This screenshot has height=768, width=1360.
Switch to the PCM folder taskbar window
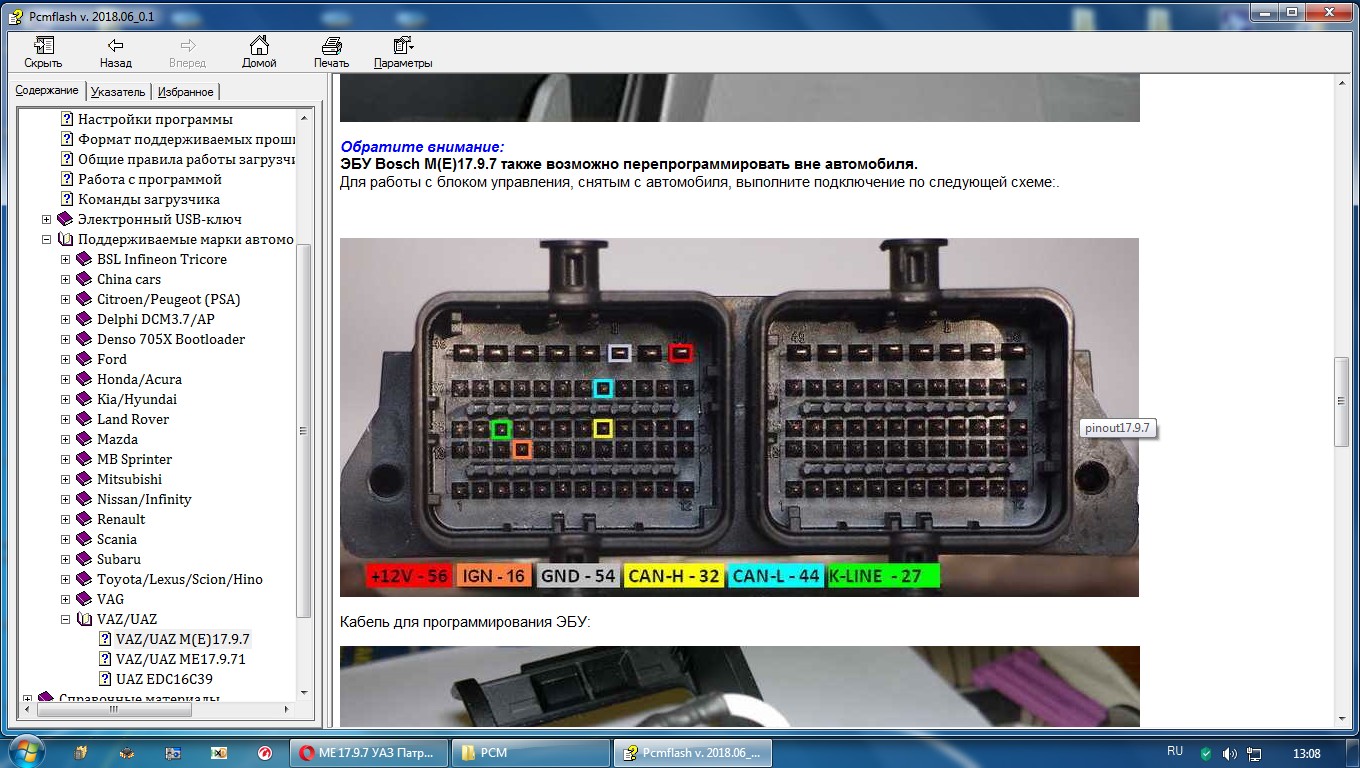pyautogui.click(x=533, y=753)
